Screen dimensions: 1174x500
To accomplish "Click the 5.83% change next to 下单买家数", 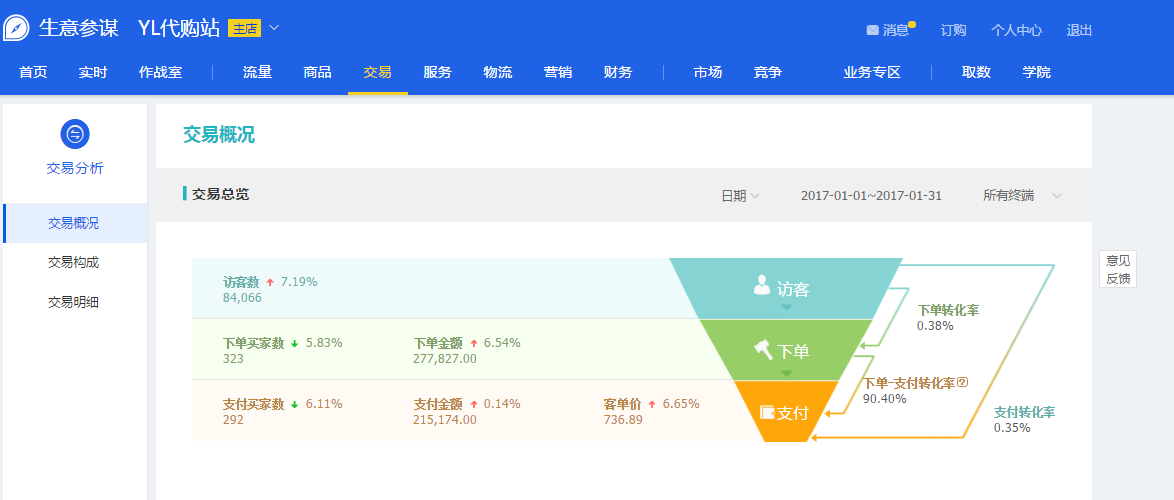I will (x=323, y=343).
